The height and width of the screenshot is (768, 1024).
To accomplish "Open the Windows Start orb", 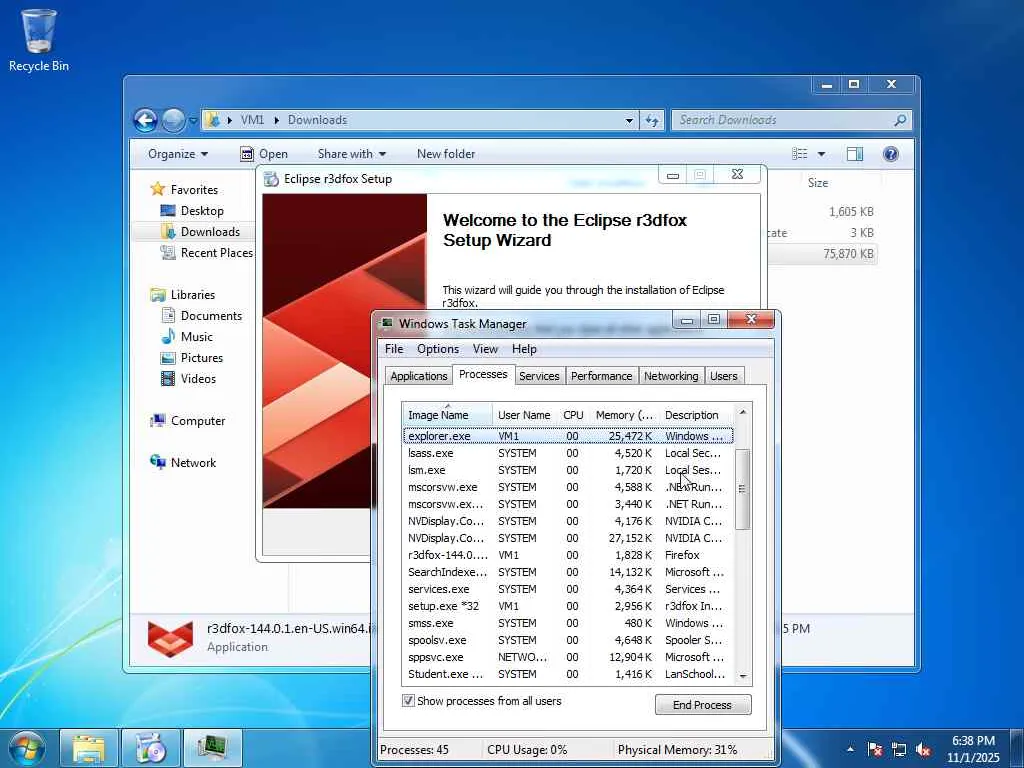I will pos(27,748).
